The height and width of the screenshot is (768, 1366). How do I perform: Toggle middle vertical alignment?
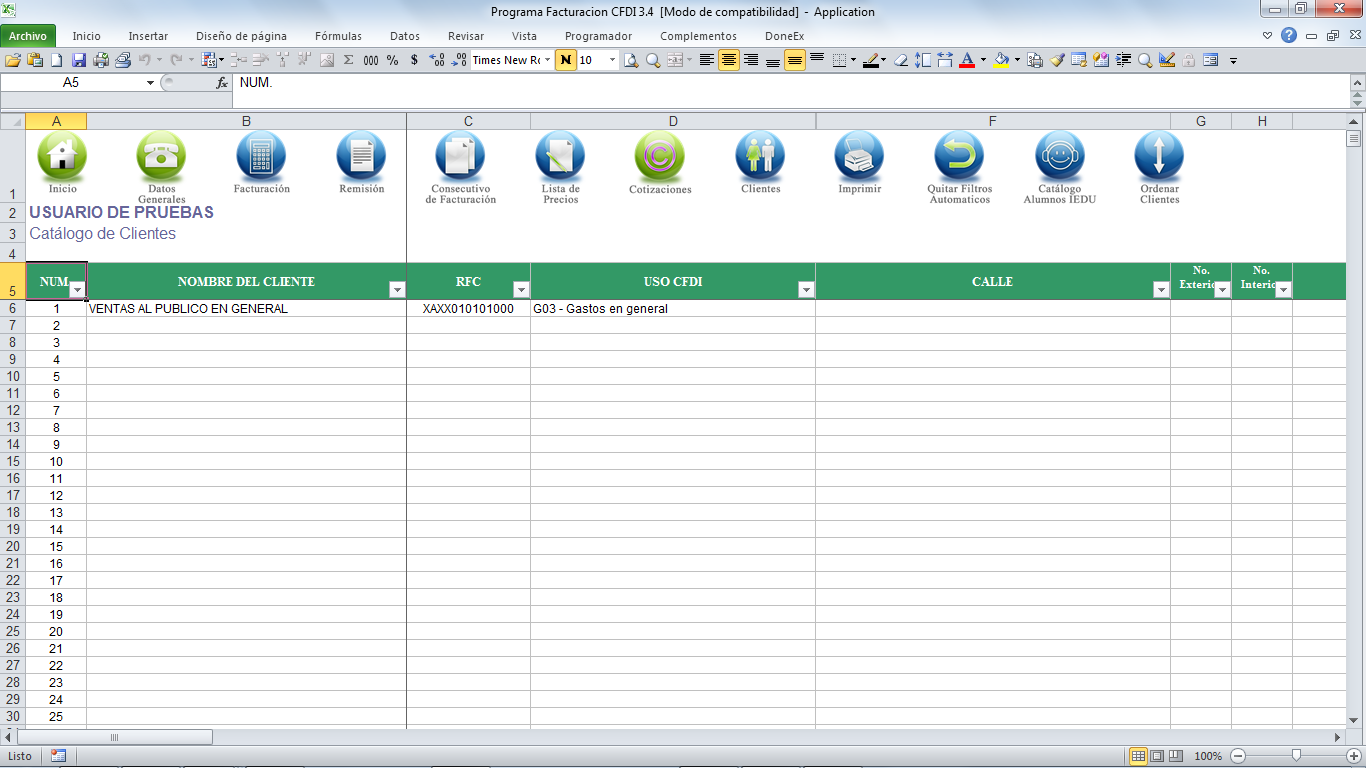pyautogui.click(x=795, y=60)
